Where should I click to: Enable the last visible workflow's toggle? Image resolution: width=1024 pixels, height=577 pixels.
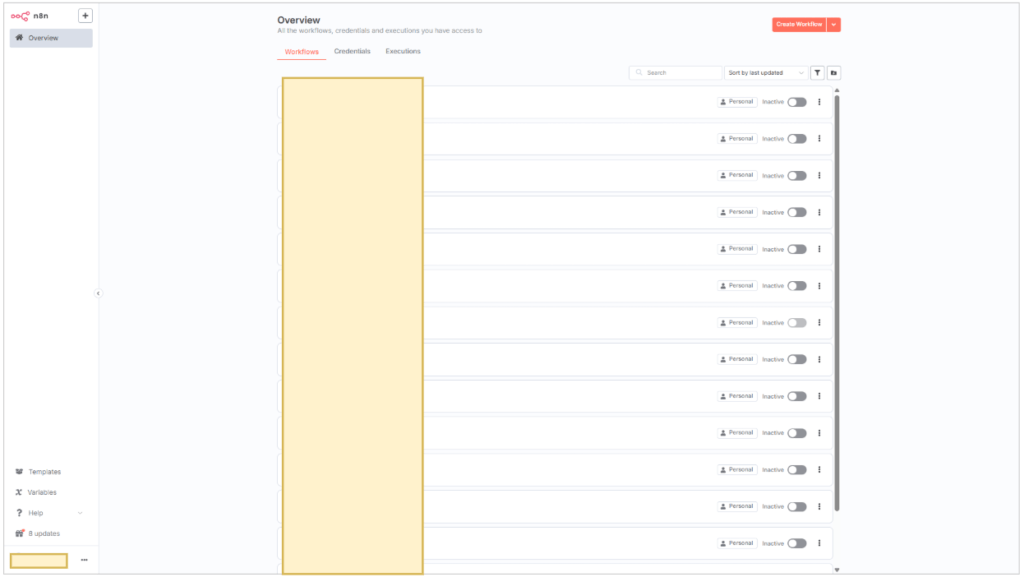click(796, 544)
